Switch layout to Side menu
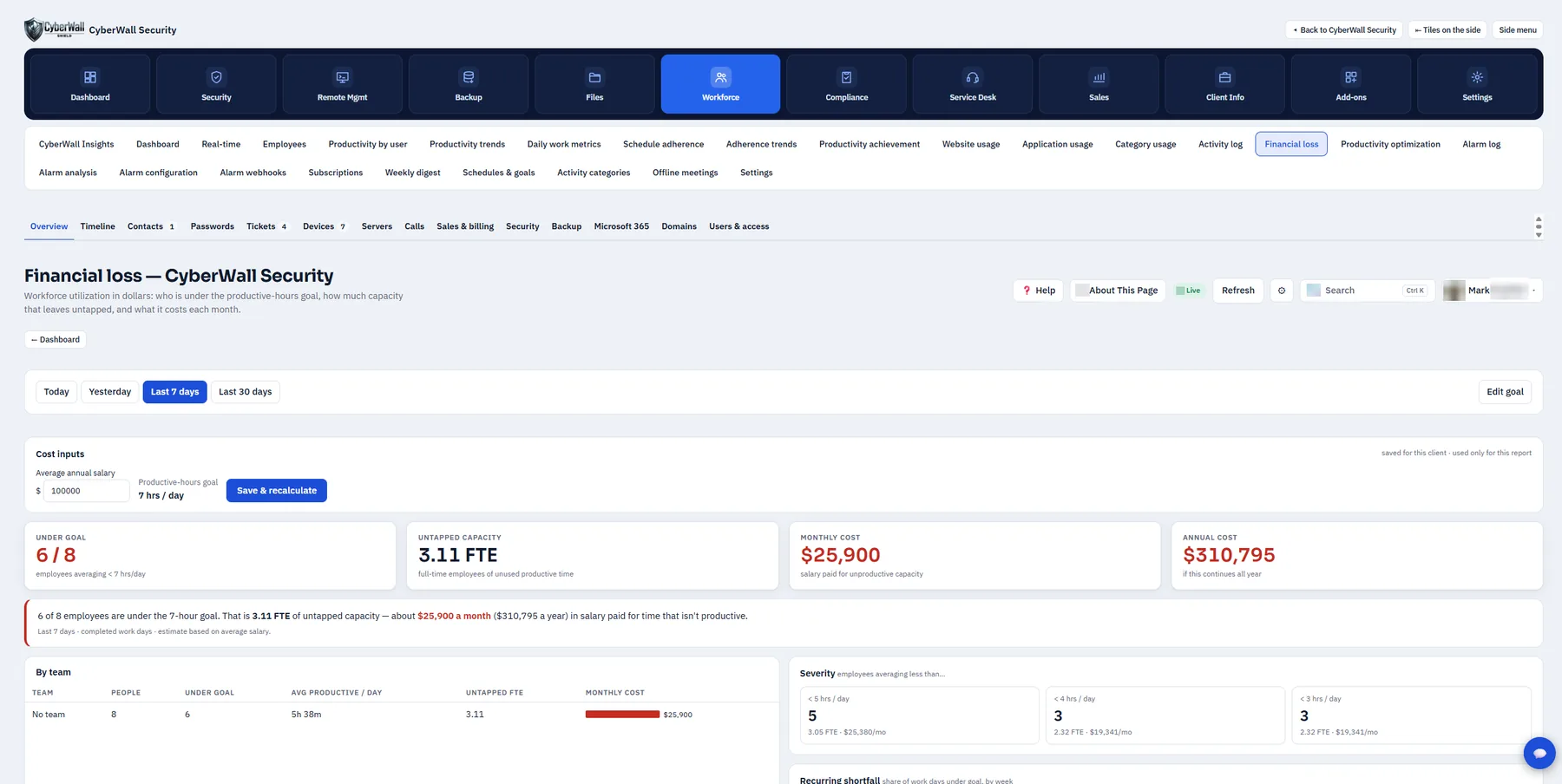This screenshot has height=784, width=1562. [1518, 30]
